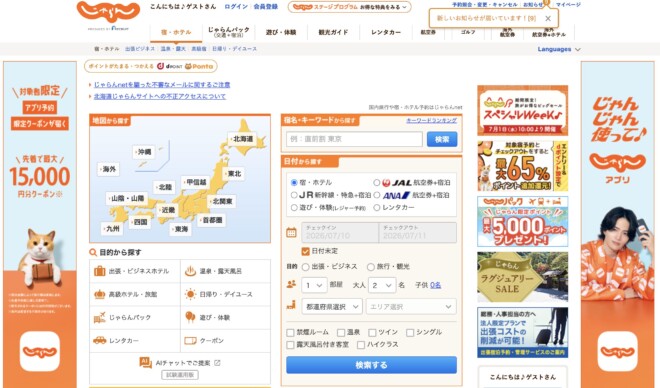Viewport: 660px width, 388px height.
Task: Check the 露天風呂付き客室 checkbox
Action: (290, 345)
